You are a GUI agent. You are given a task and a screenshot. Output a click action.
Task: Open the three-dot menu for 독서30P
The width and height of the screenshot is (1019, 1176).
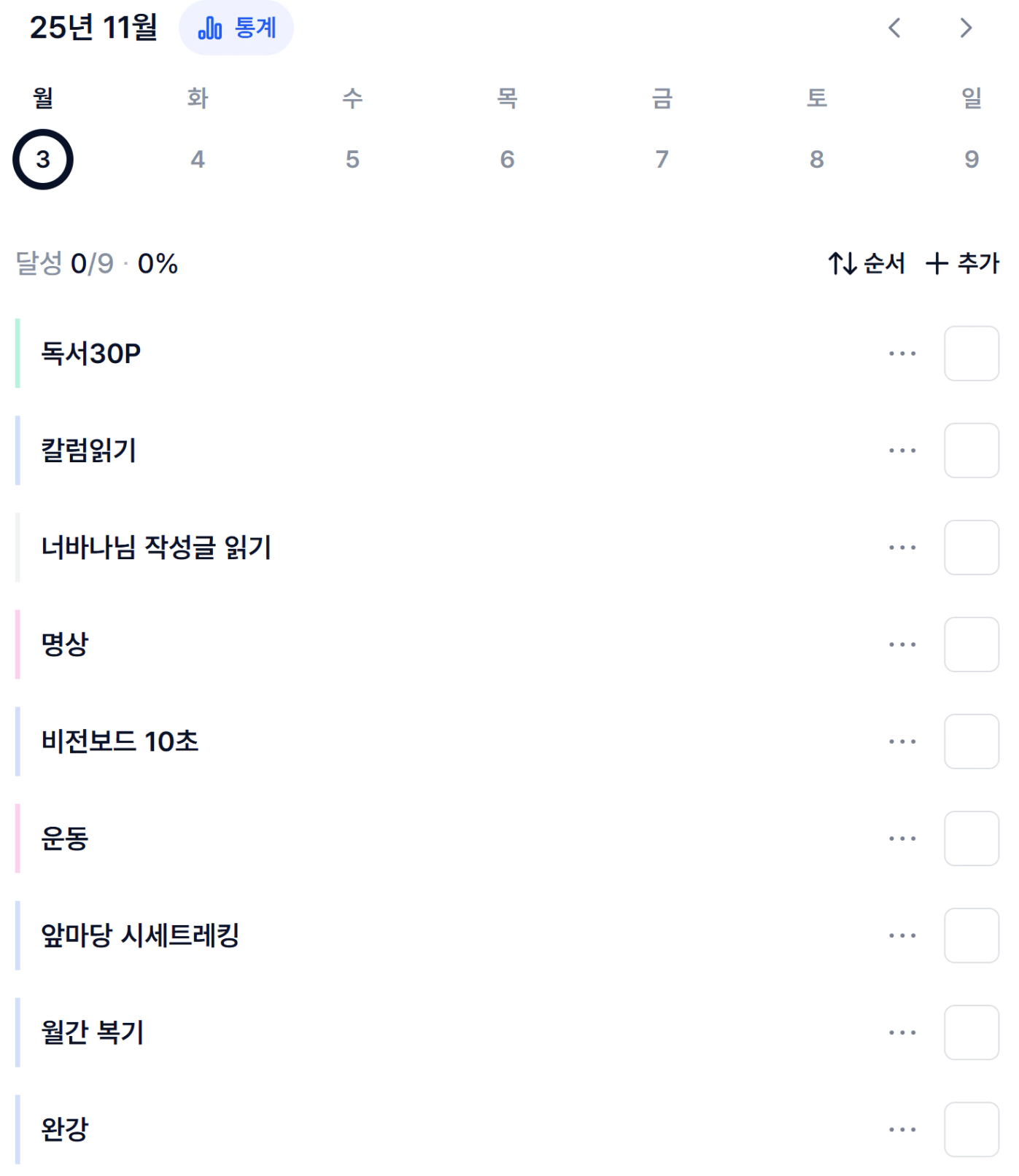pyautogui.click(x=902, y=354)
